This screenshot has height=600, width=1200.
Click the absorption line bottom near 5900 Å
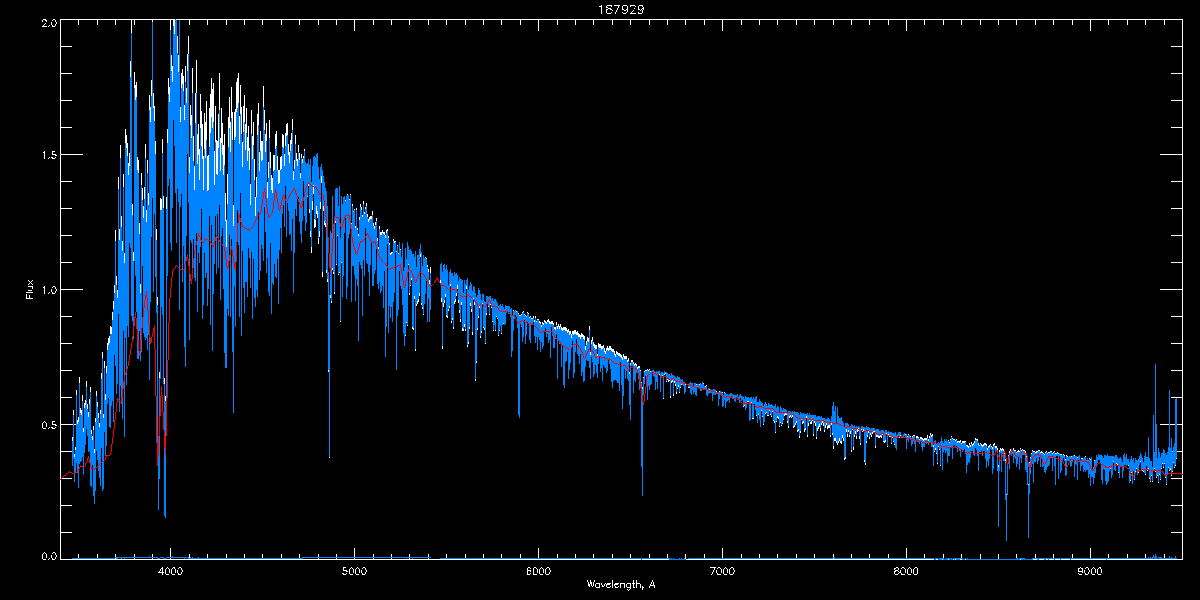[519, 414]
